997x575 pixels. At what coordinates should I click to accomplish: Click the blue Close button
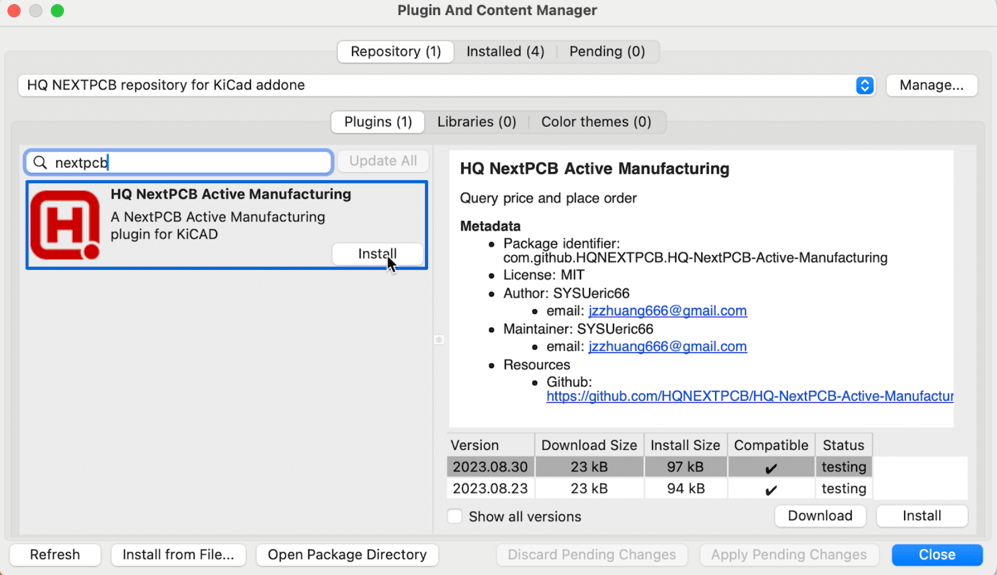(x=937, y=555)
